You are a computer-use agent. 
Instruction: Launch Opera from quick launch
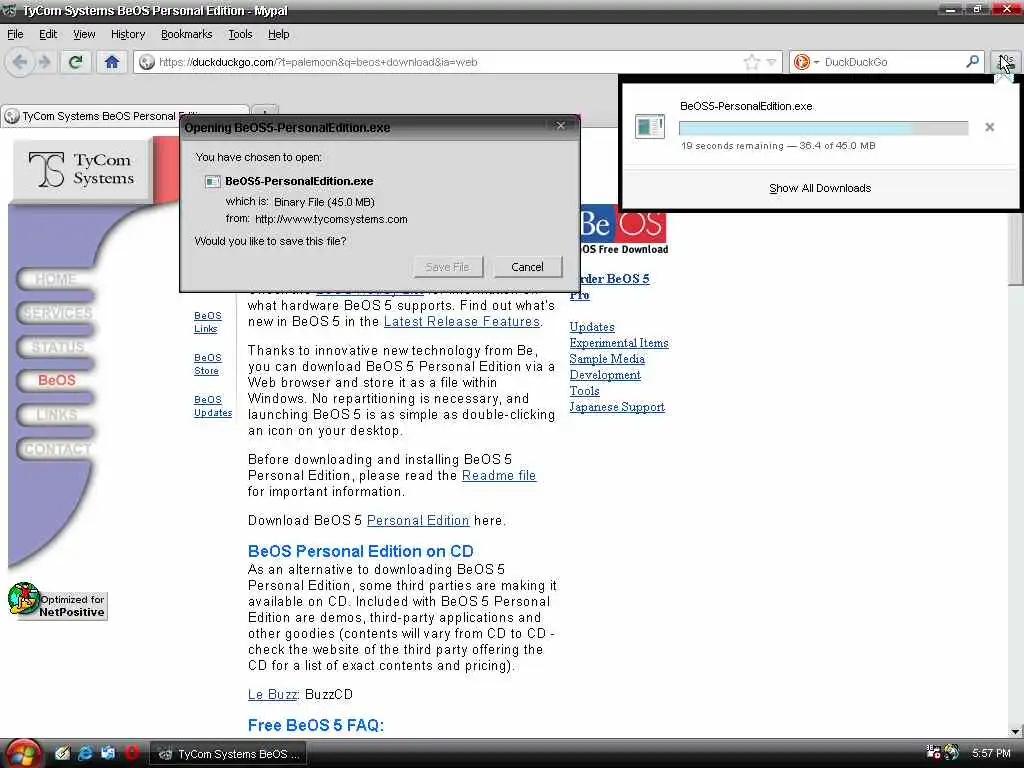point(131,753)
